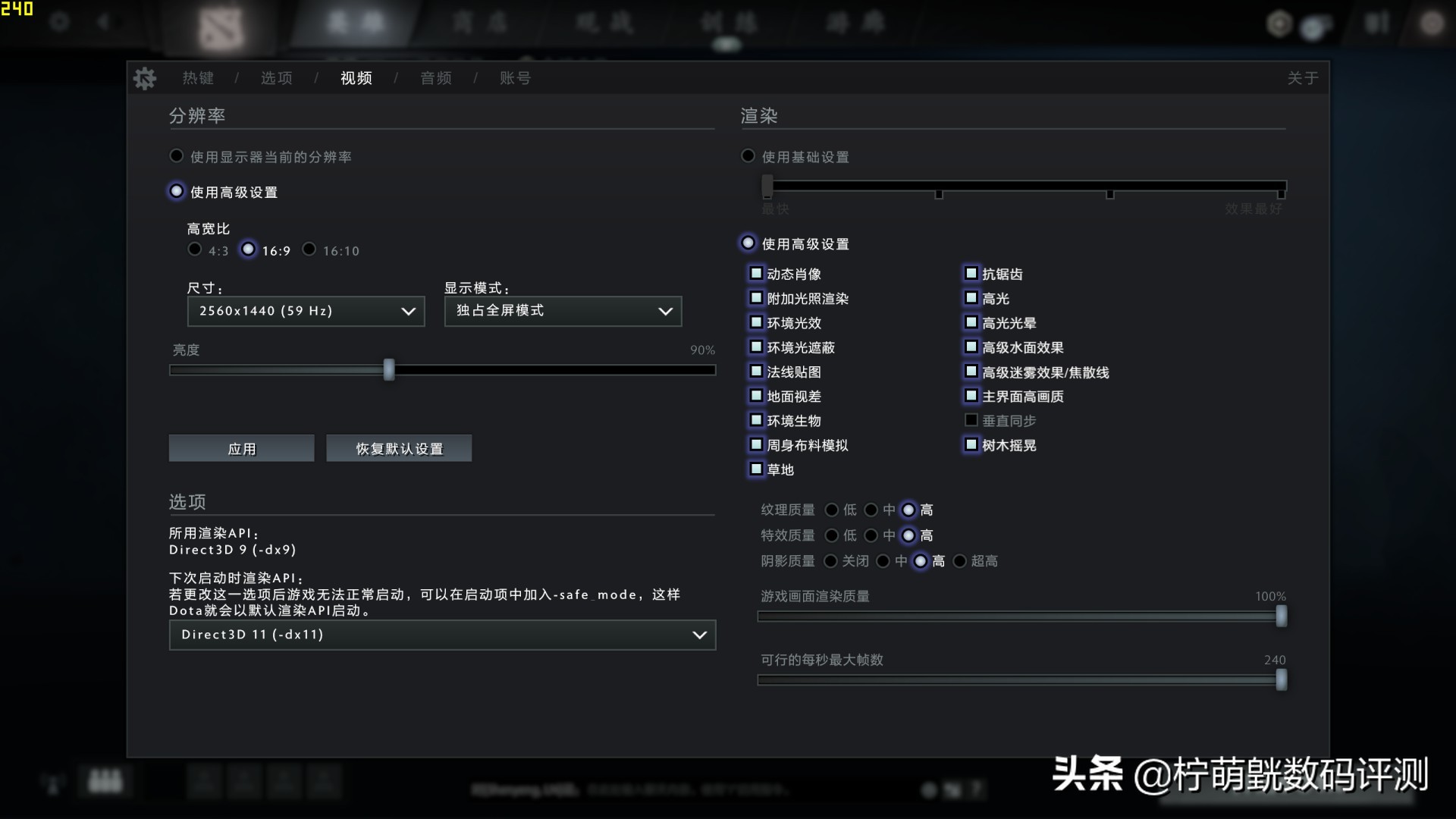
Task: Click the circular notification icon next to the avatar
Action: 1317,25
